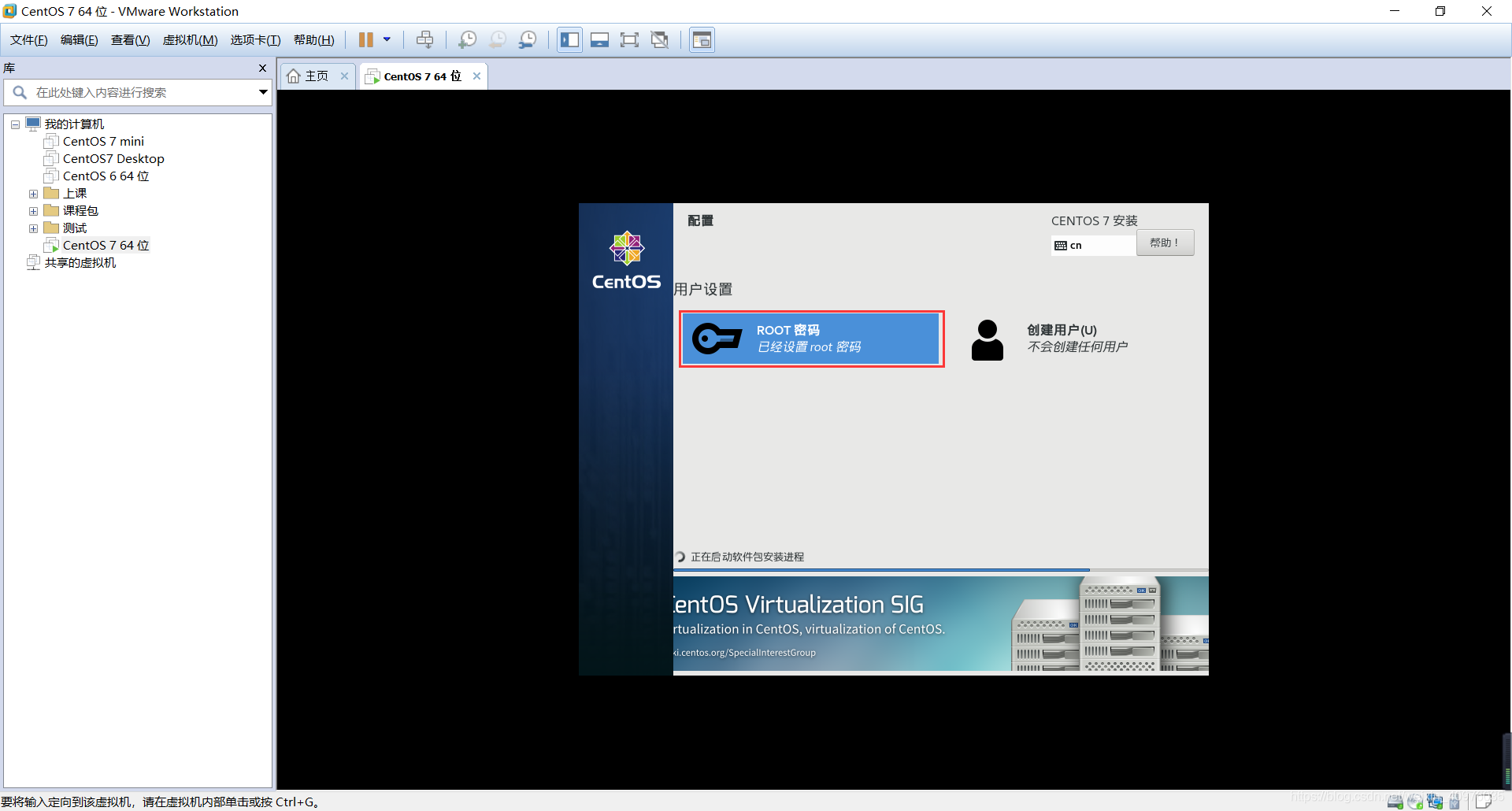Click the 帮助！ button in installer

1165,243
